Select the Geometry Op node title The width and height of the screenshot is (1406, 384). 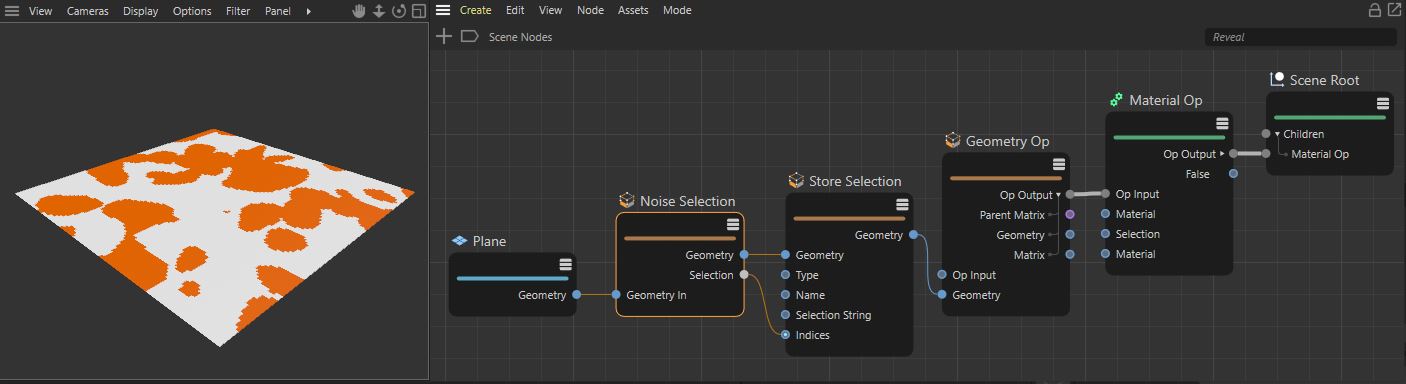point(1008,142)
